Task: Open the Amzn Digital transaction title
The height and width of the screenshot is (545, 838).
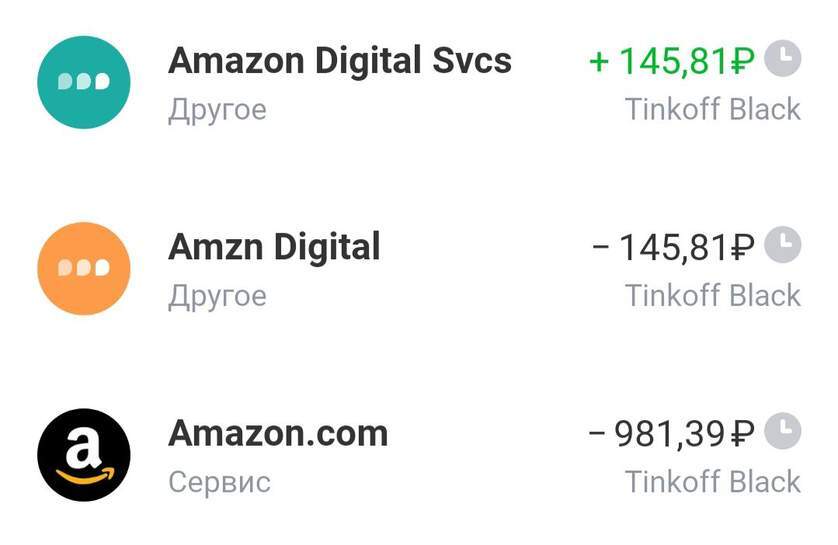Action: click(x=274, y=247)
